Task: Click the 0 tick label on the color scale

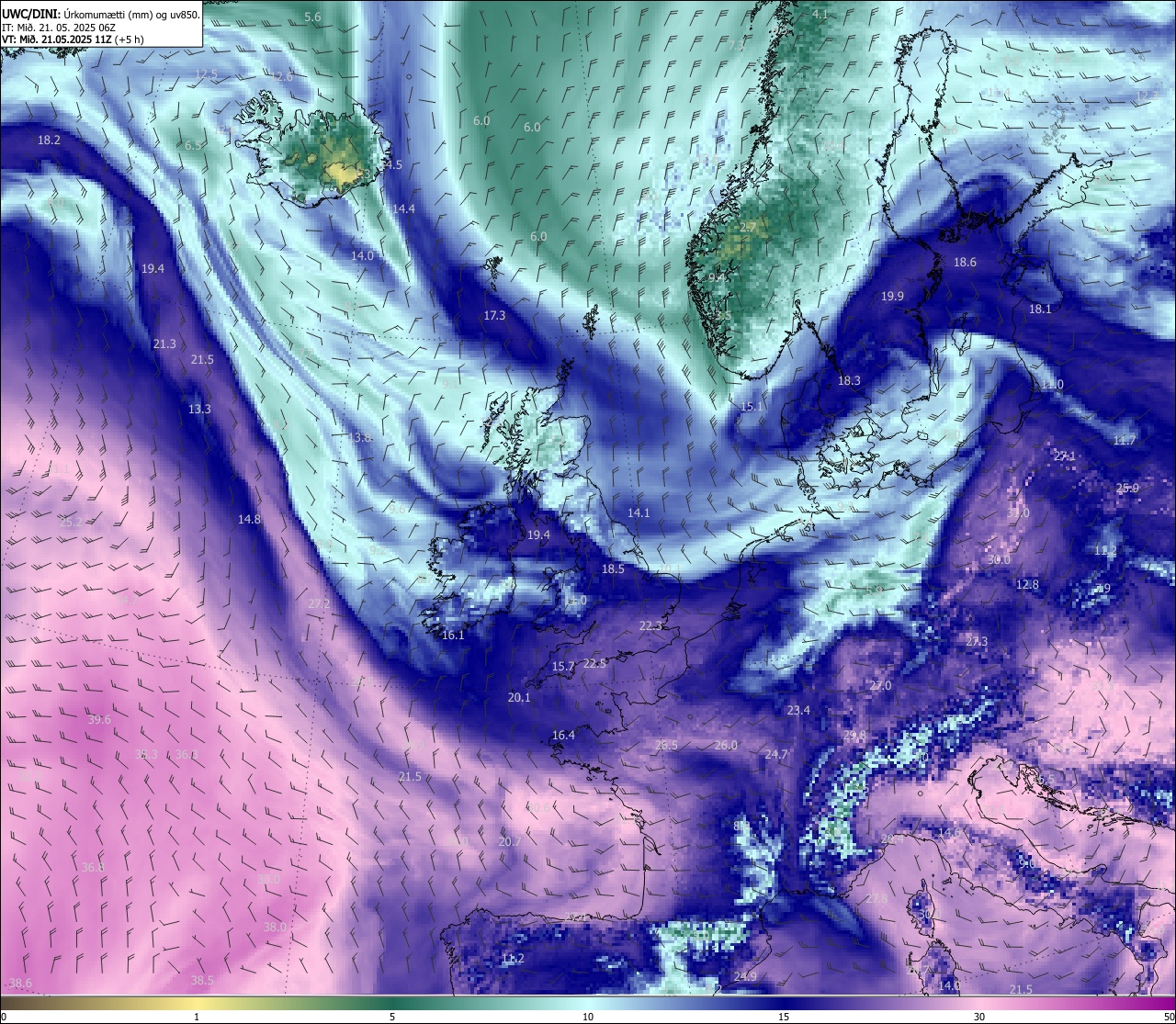Action: point(4,1017)
